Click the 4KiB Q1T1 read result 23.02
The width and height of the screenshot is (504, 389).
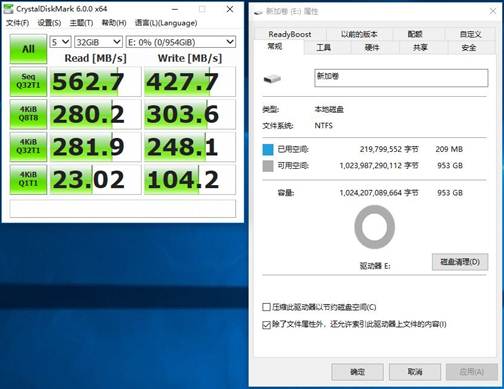pos(96,179)
